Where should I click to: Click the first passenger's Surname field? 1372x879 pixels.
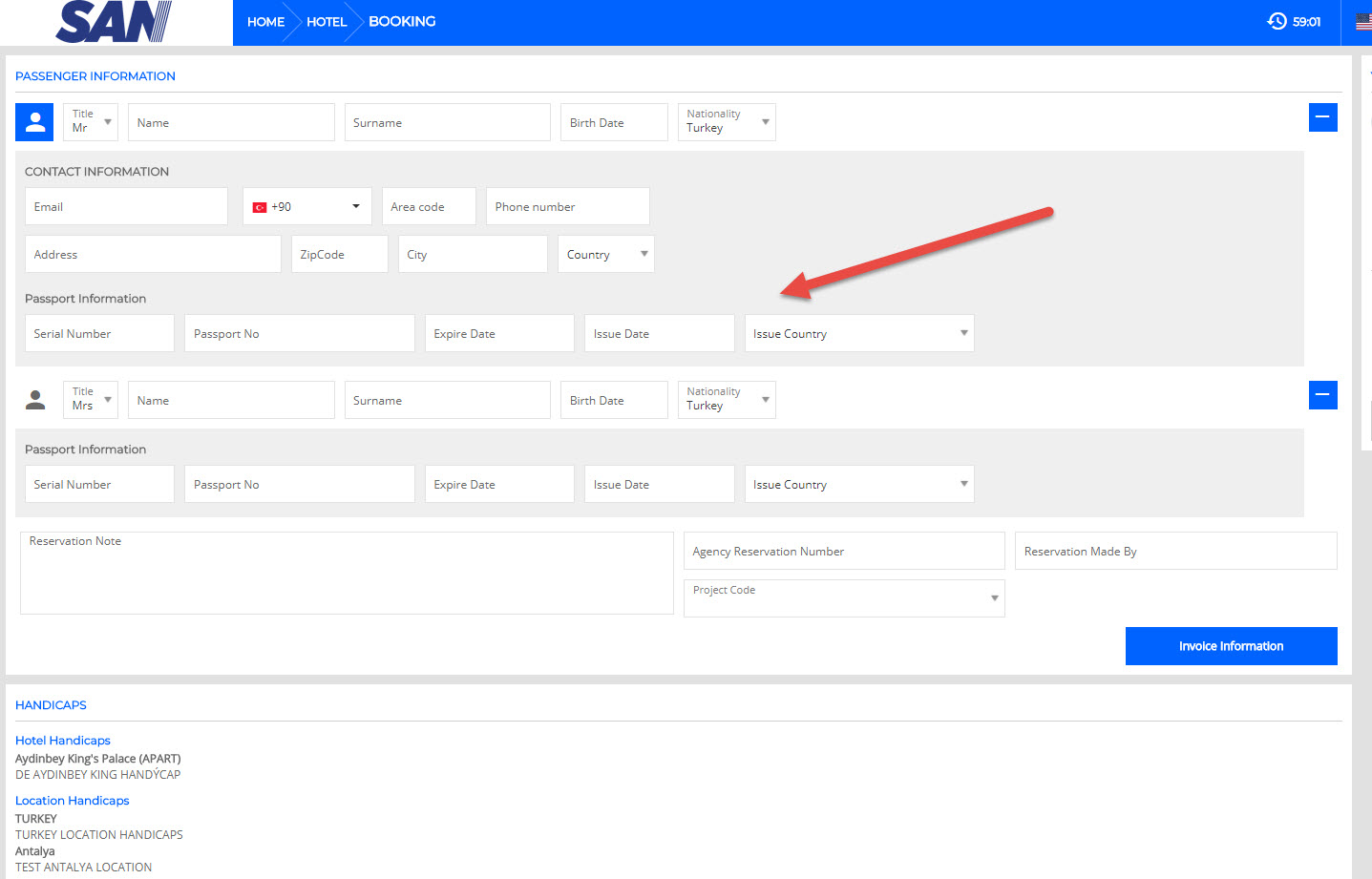[x=448, y=122]
